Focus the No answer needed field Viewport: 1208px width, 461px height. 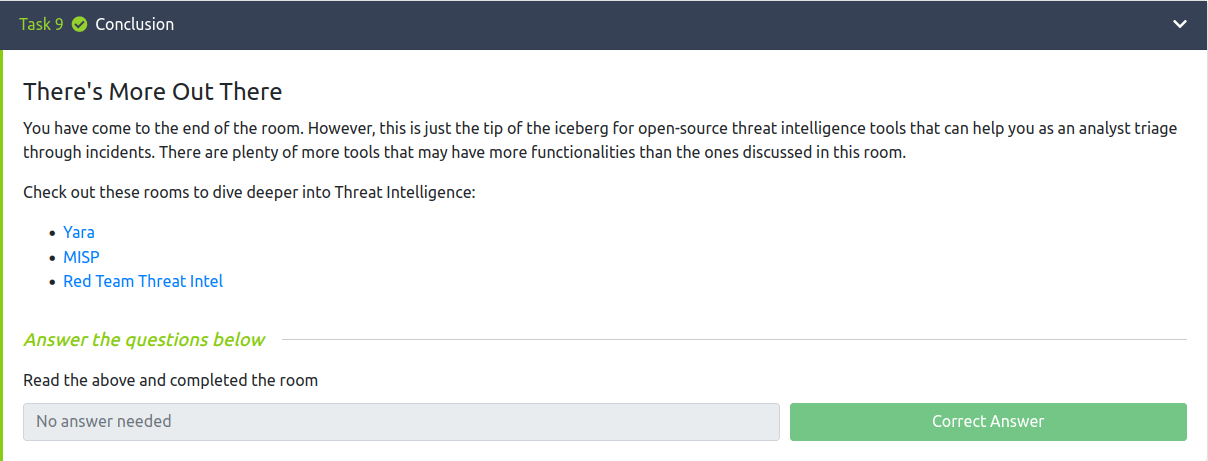(x=401, y=422)
